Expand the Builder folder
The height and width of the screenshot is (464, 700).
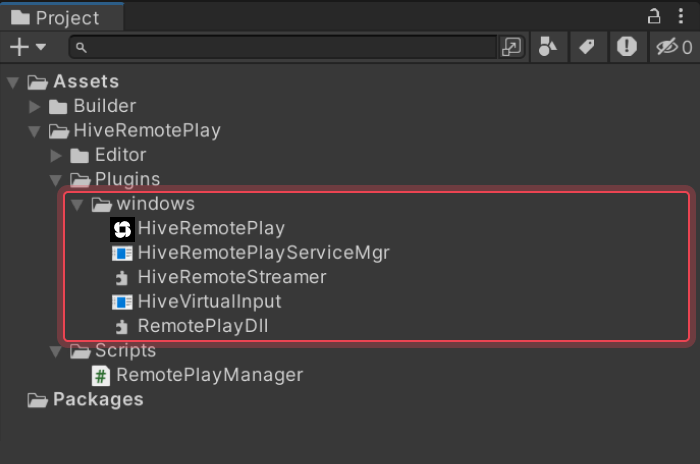(x=34, y=106)
